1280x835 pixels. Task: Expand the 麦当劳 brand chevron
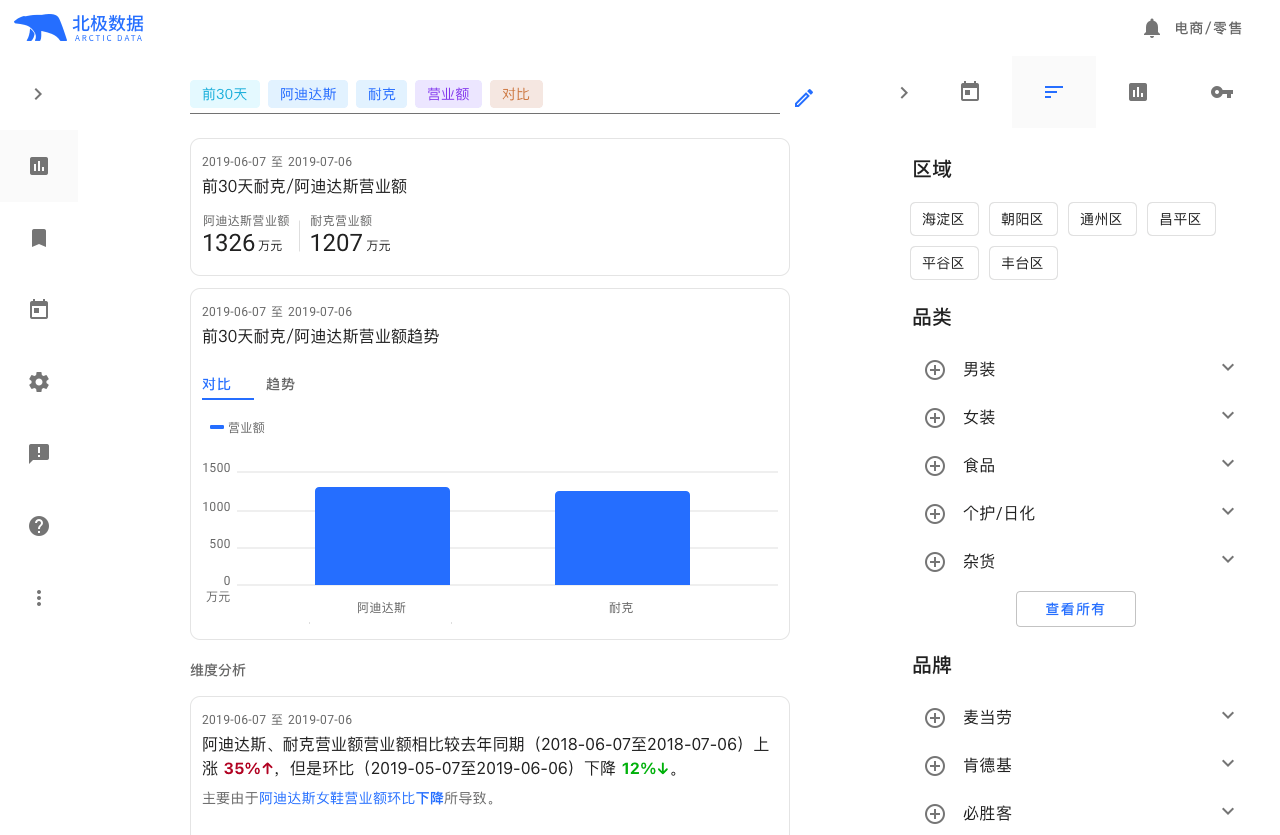[1228, 716]
